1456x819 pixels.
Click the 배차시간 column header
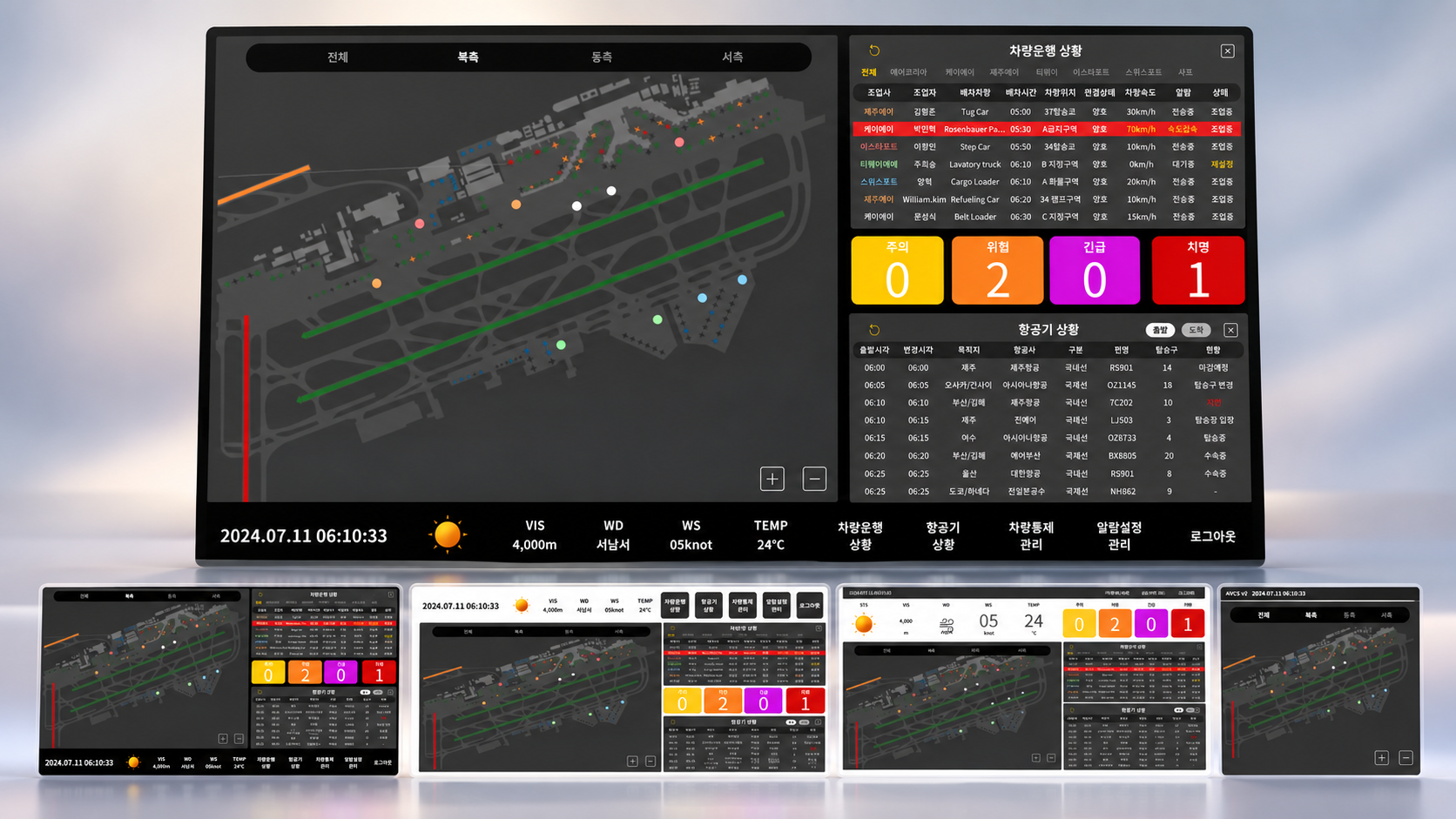[x=1021, y=92]
